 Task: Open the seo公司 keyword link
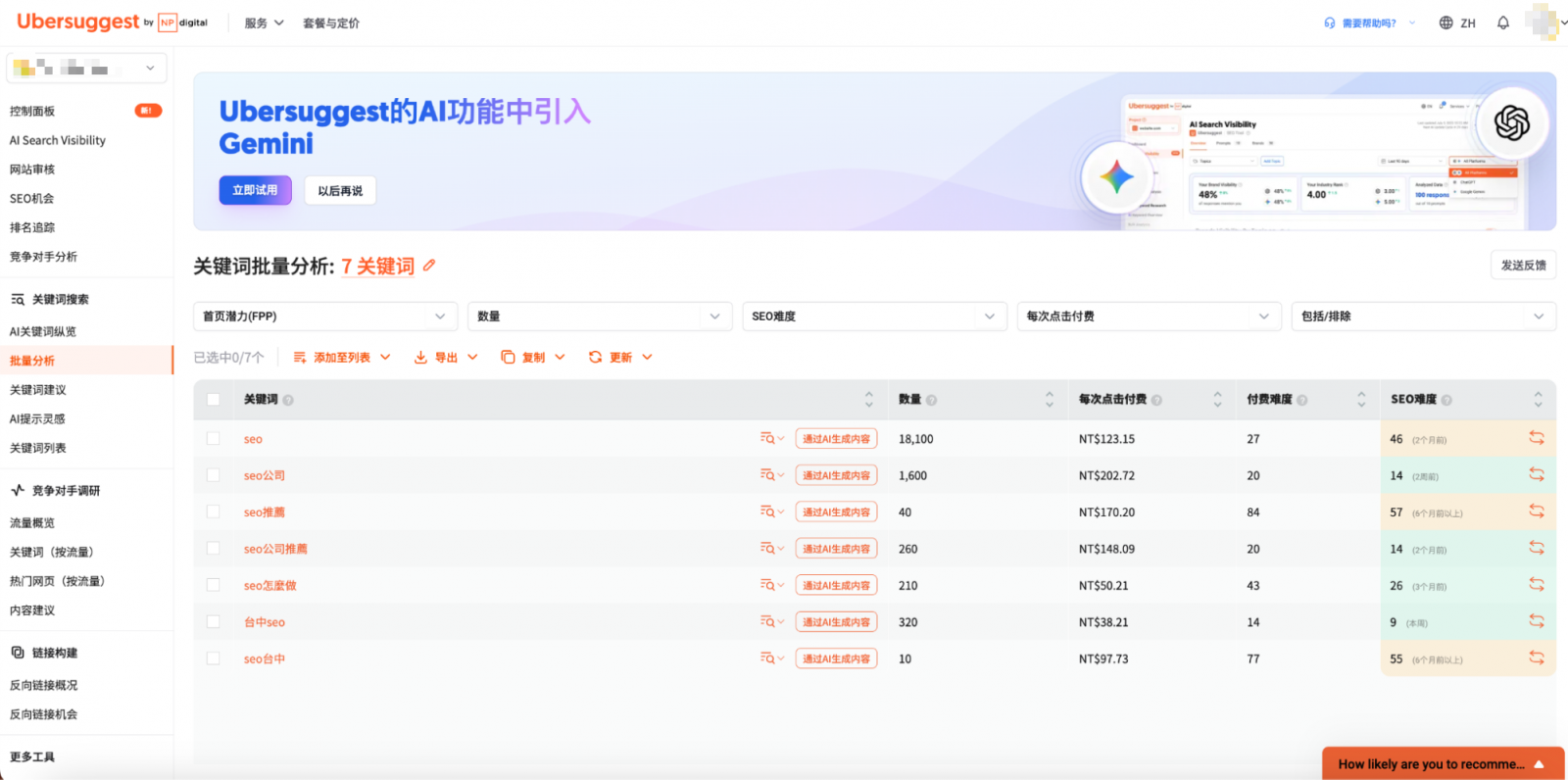(x=265, y=475)
